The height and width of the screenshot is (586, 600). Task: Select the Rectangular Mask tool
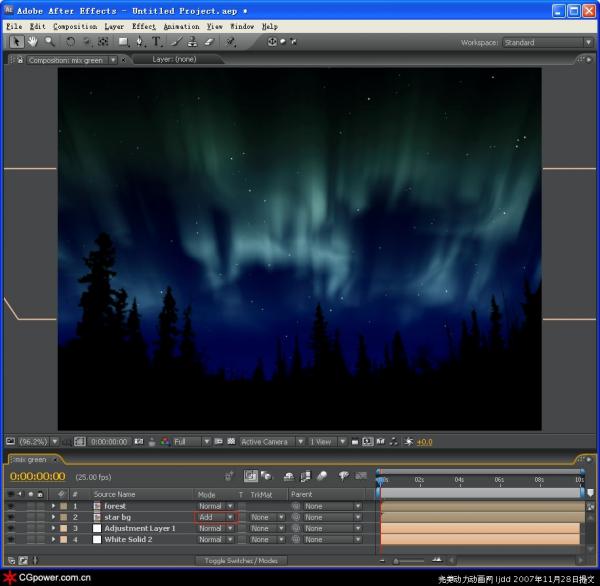click(x=123, y=42)
